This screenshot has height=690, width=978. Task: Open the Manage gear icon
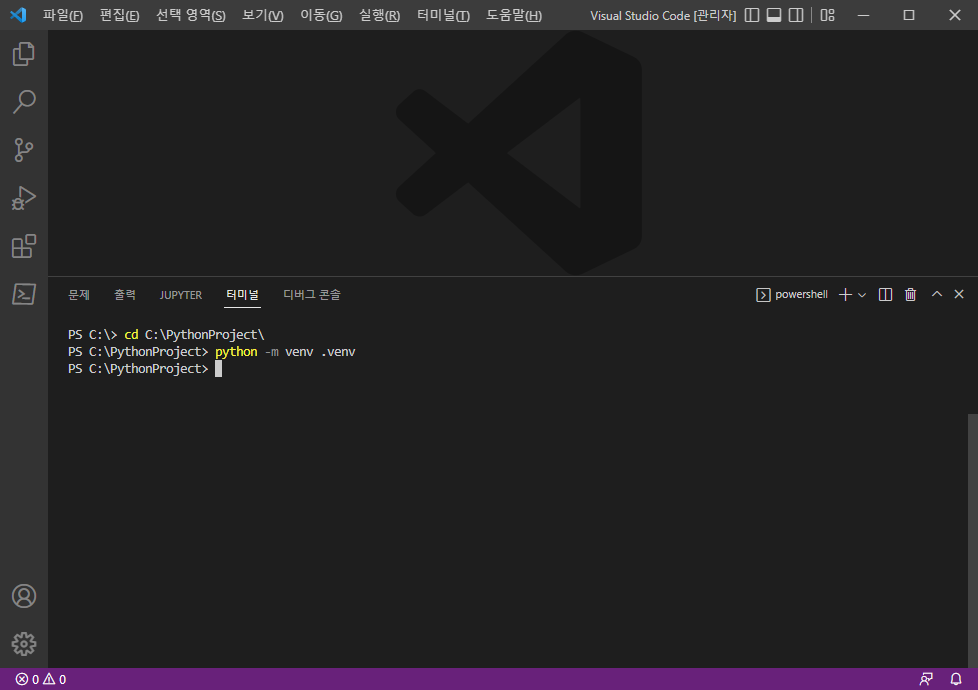pyautogui.click(x=24, y=644)
